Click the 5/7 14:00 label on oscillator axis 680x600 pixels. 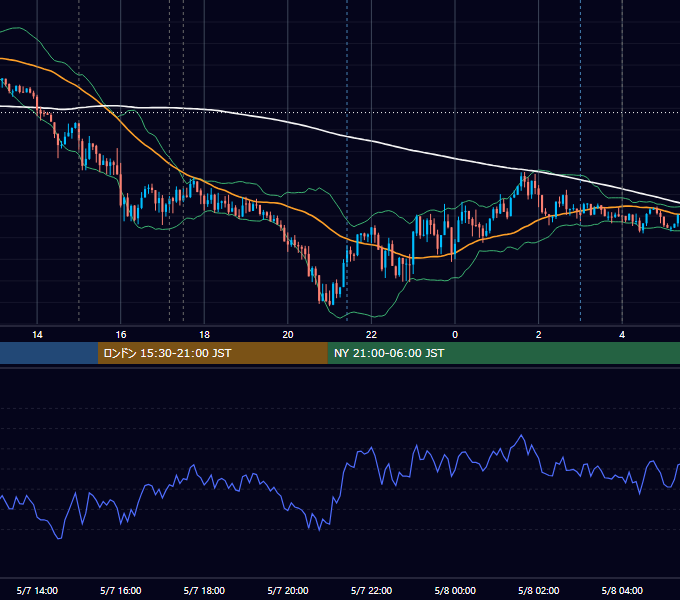coord(37,590)
